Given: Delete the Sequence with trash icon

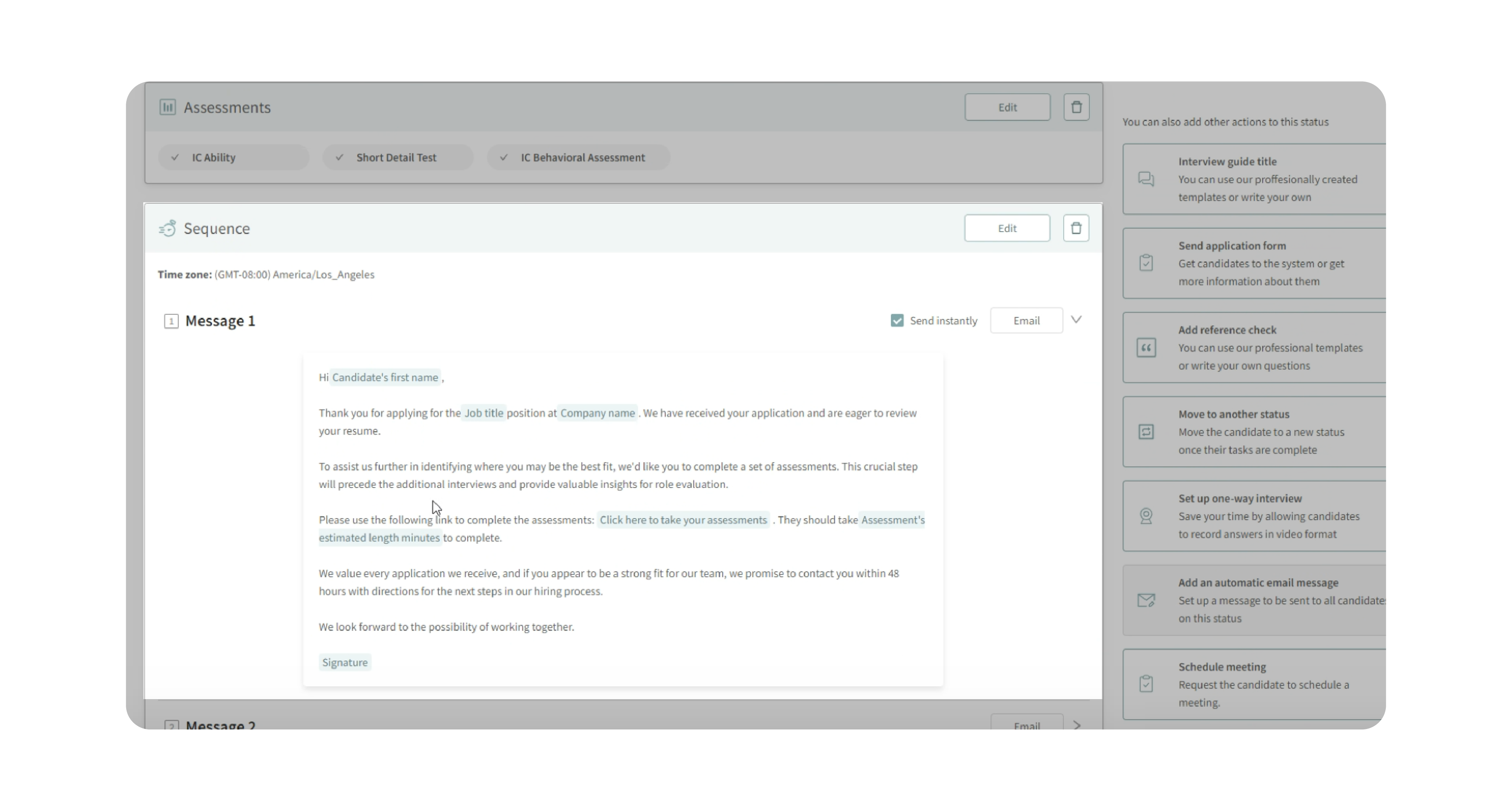Looking at the screenshot, I should [1075, 228].
